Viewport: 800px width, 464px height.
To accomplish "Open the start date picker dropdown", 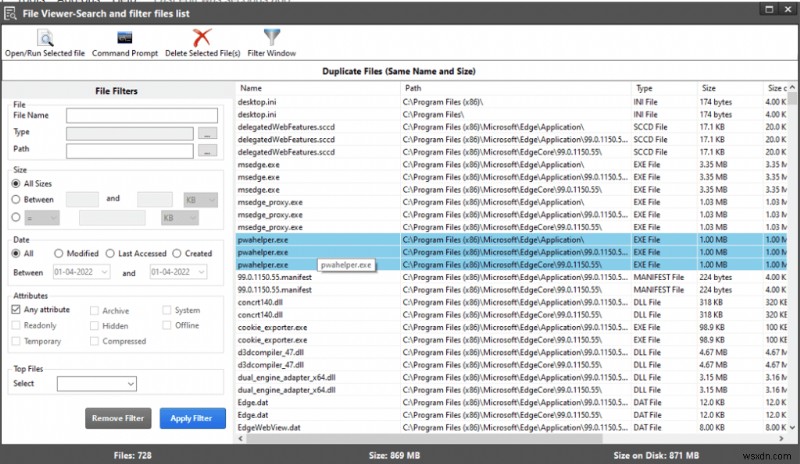I will [104, 272].
